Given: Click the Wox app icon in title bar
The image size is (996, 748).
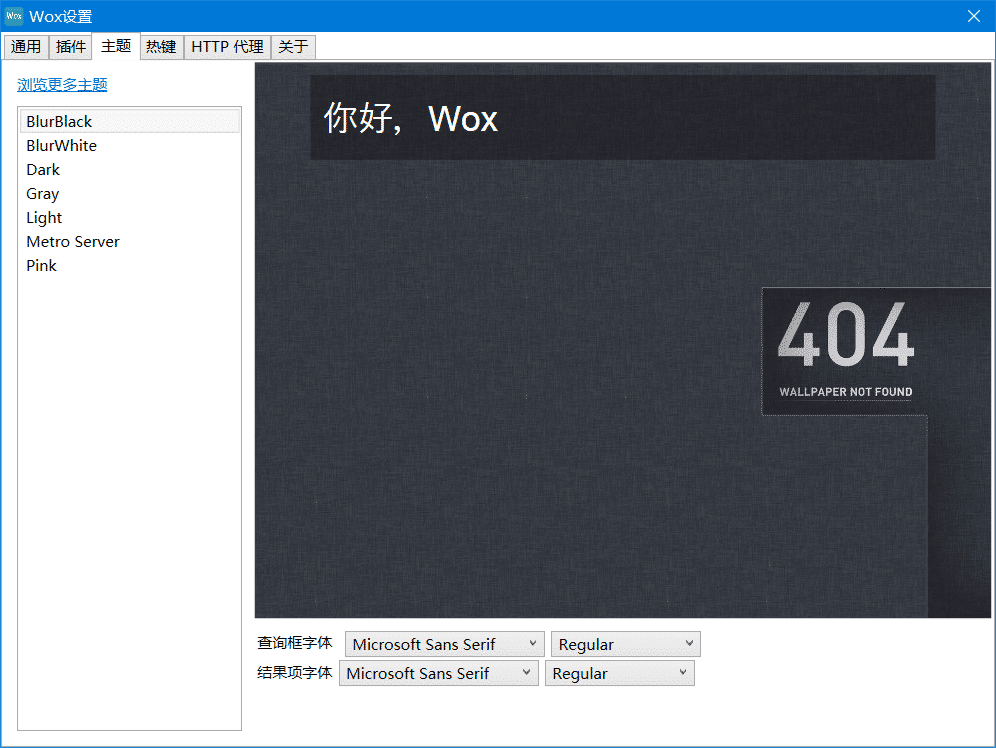Looking at the screenshot, I should pos(14,16).
